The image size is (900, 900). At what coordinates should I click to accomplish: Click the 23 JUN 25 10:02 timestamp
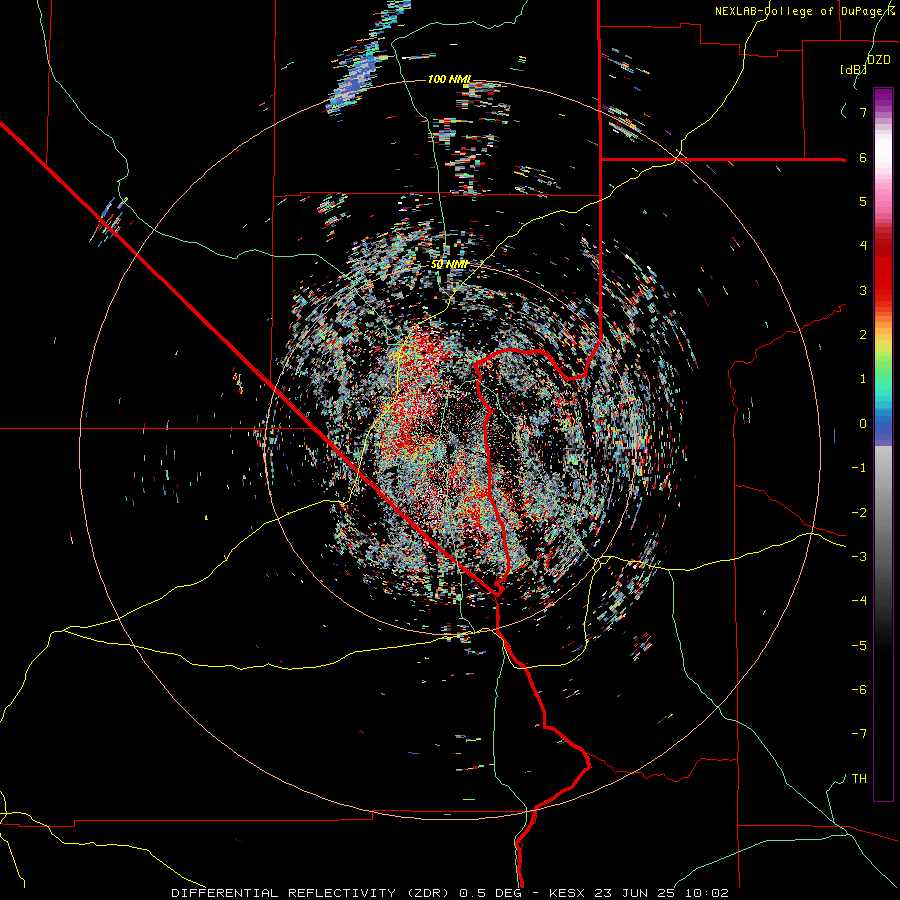[660, 893]
